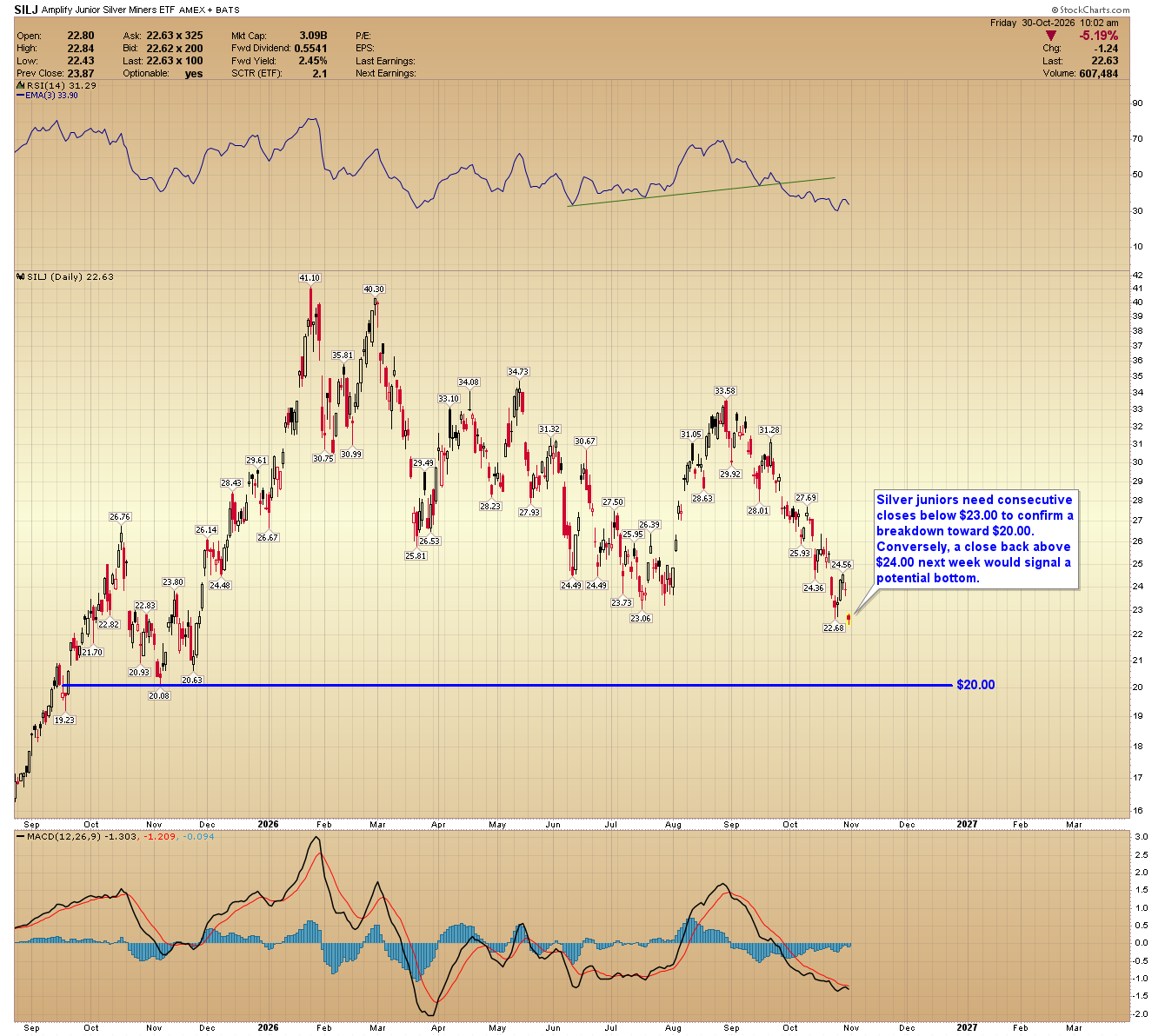Click the blue "$20.00" support level label
Image resolution: width=1165 pixels, height=1036 pixels.
coord(975,686)
